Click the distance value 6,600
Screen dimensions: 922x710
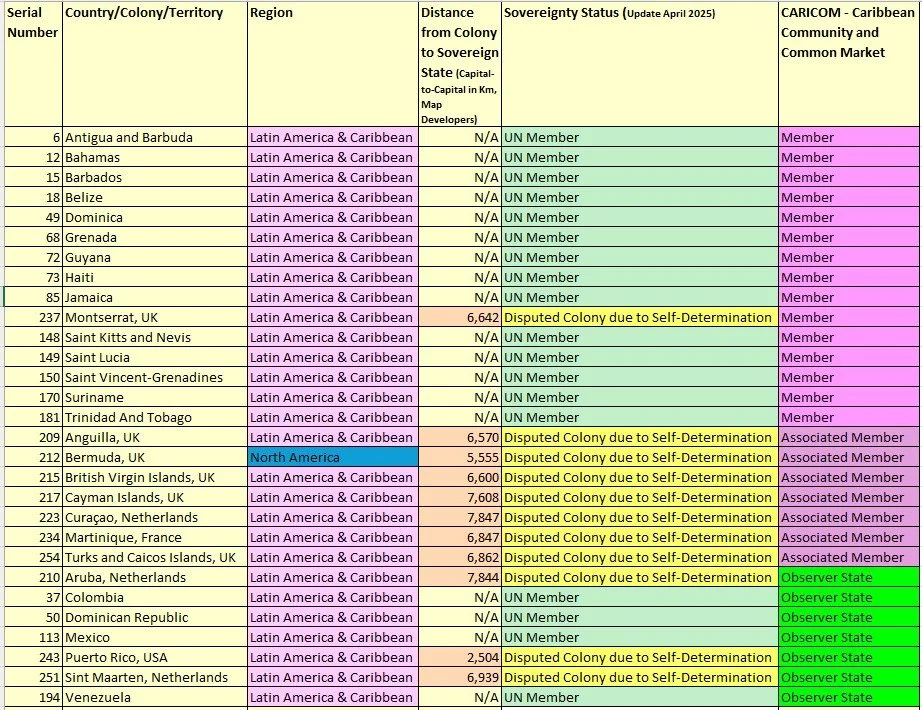pyautogui.click(x=460, y=477)
